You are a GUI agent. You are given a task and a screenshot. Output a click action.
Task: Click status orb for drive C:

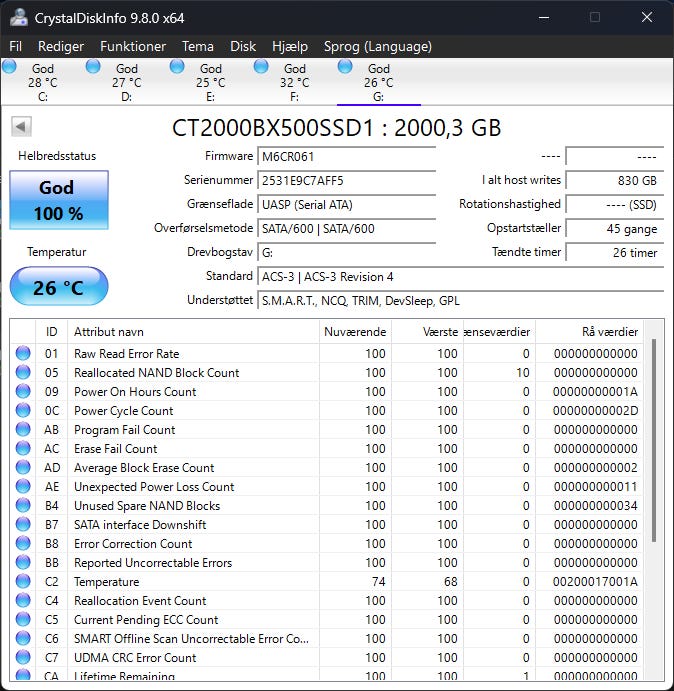coord(9,67)
